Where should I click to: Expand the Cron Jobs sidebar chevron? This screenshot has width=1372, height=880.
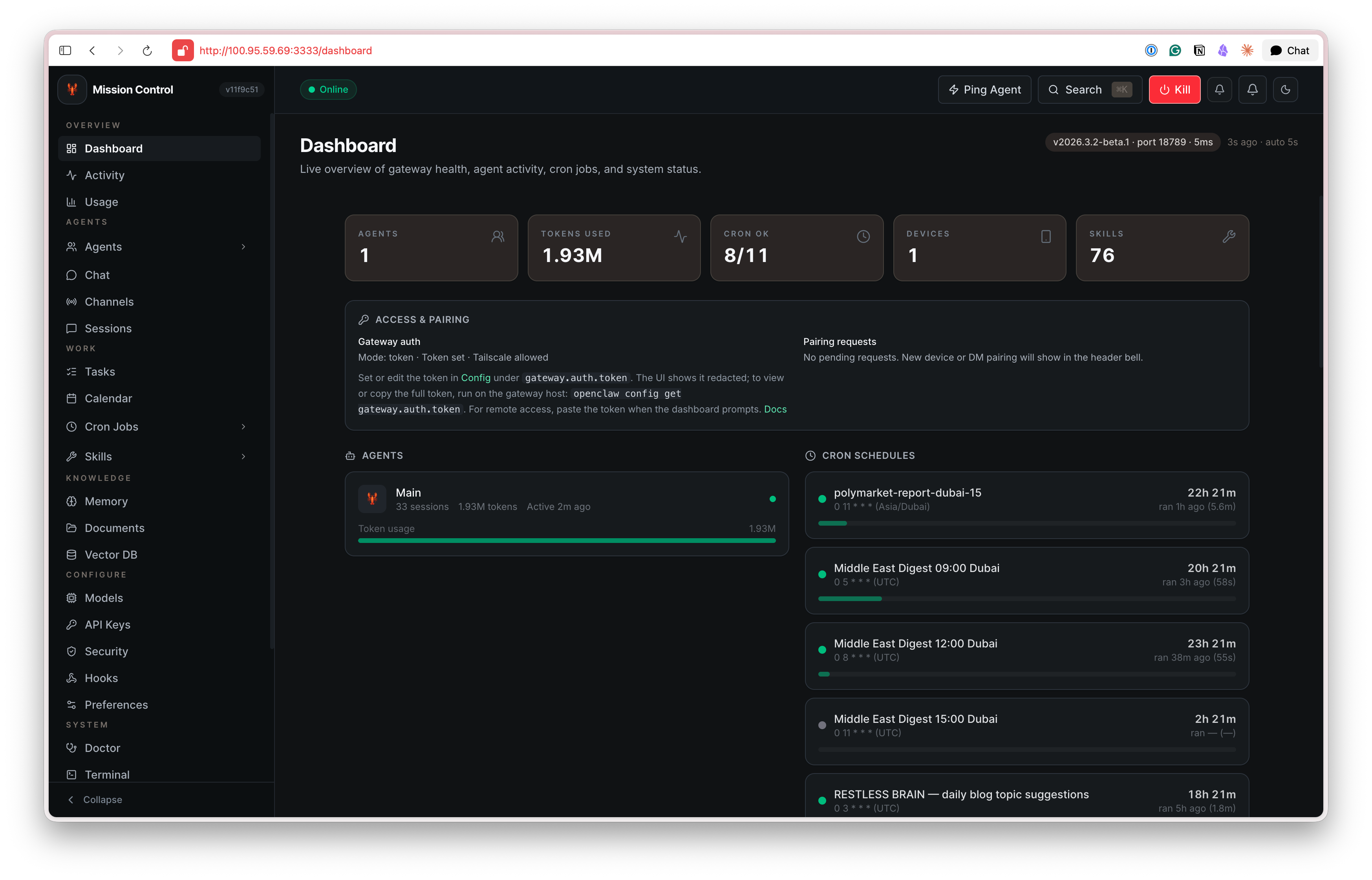pyautogui.click(x=243, y=427)
